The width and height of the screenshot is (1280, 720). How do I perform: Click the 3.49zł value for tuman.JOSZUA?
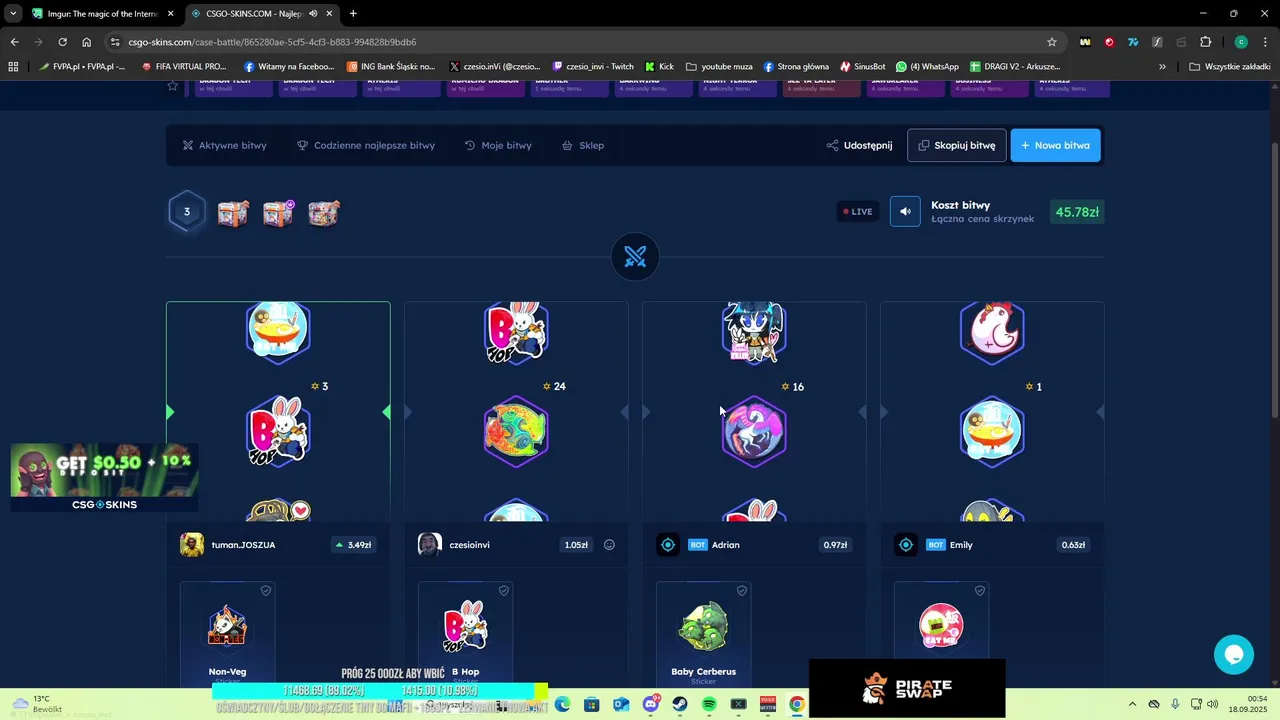[x=353, y=545]
